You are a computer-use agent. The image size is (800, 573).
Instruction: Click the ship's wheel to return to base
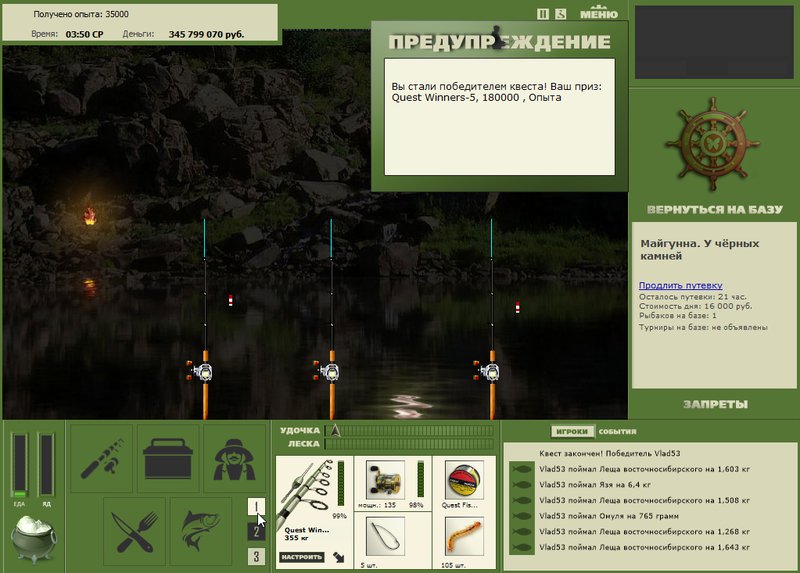click(713, 144)
